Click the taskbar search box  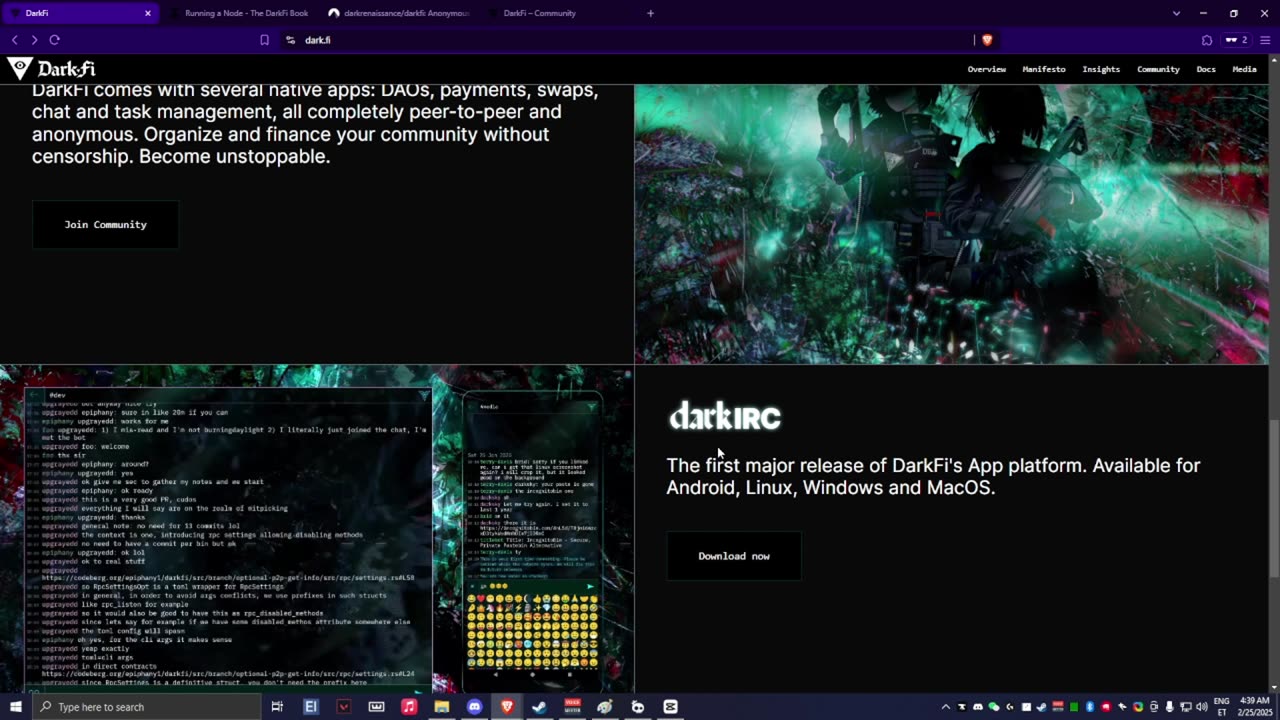146,707
